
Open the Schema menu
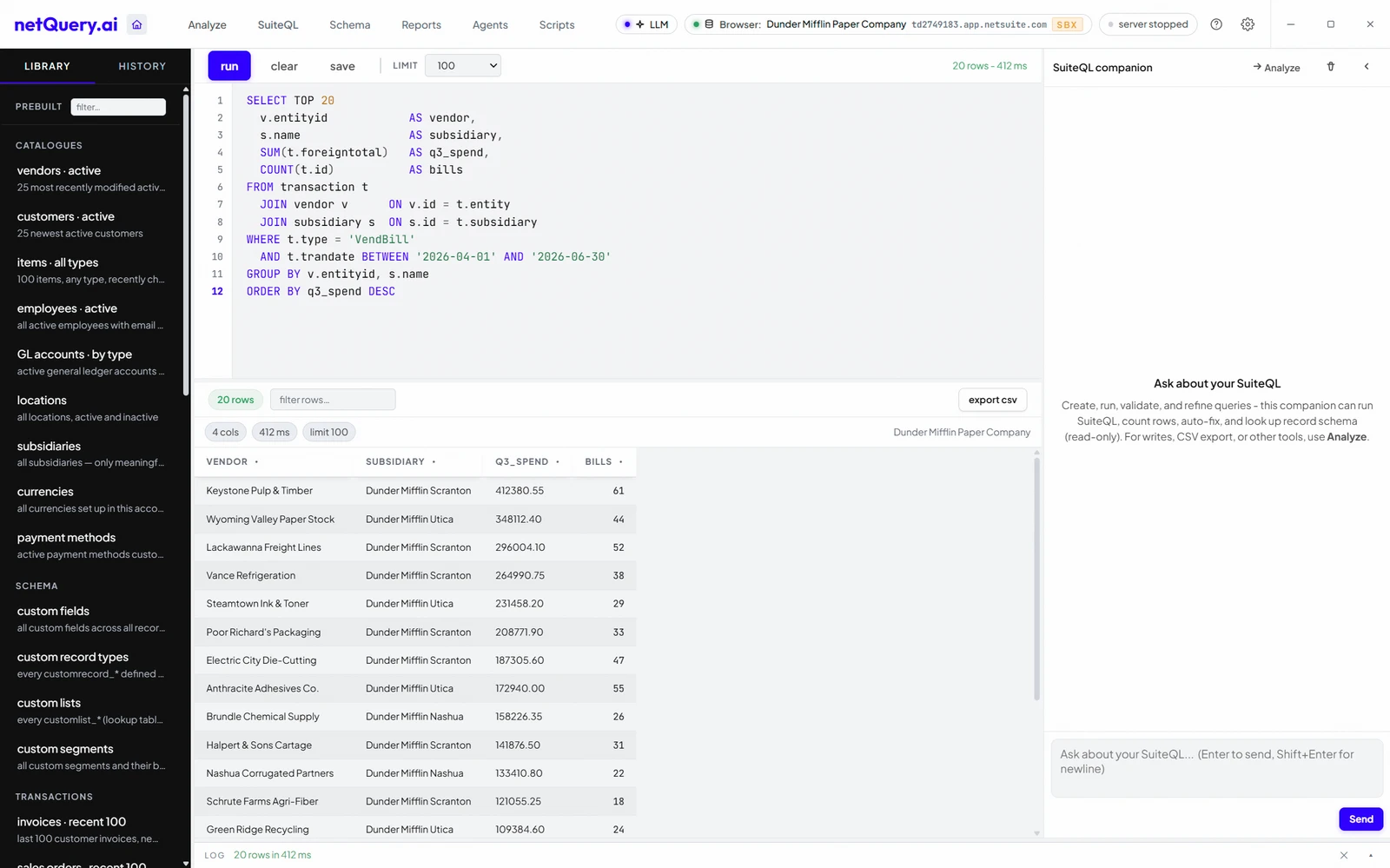[x=349, y=24]
